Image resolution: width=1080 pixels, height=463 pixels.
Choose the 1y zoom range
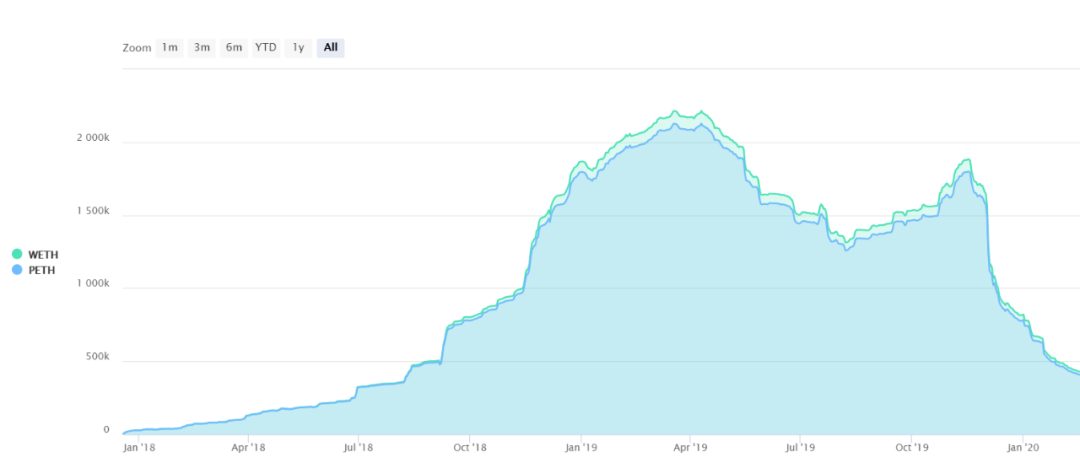click(298, 48)
